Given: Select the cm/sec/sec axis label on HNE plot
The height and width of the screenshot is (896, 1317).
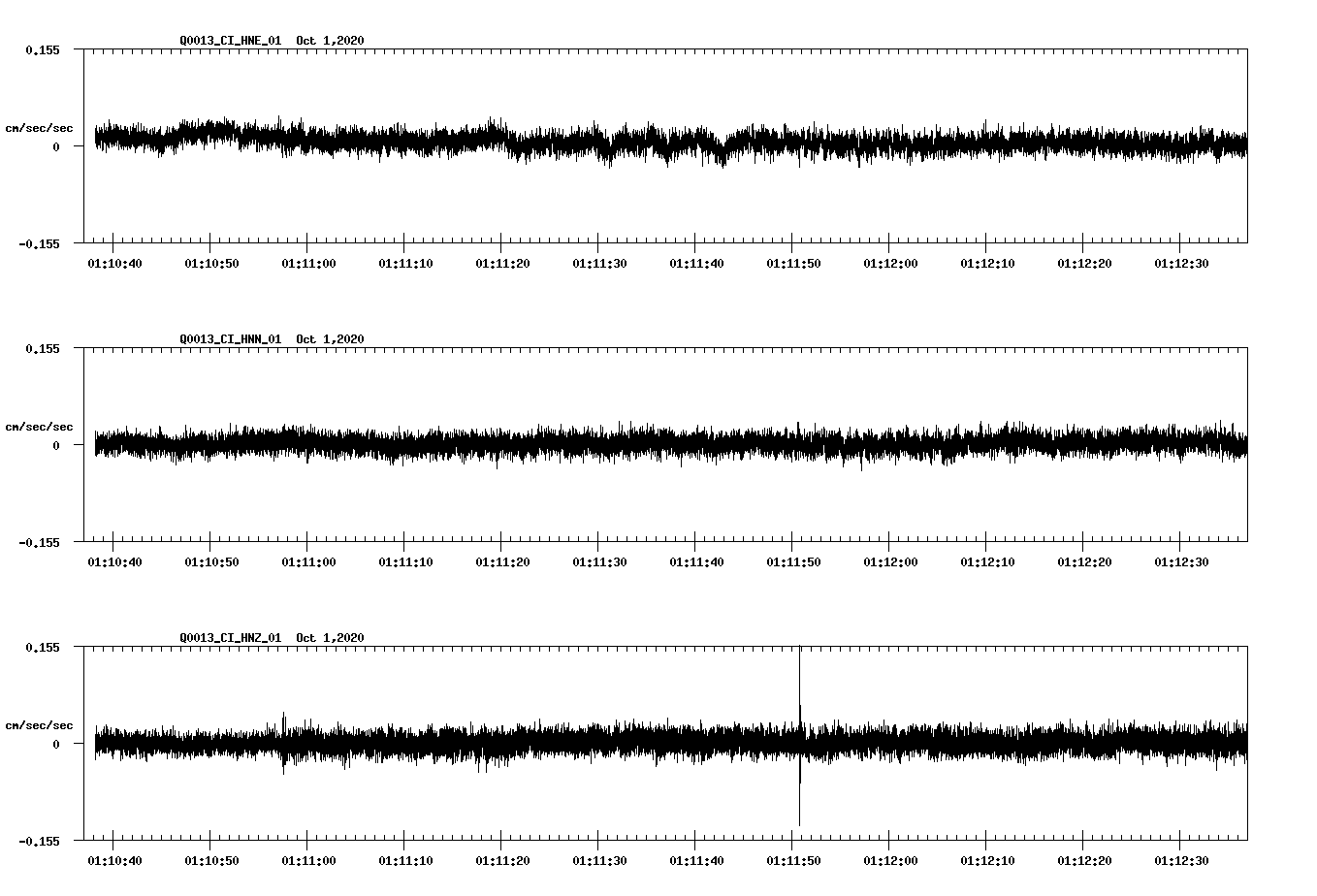Looking at the screenshot, I should (x=40, y=128).
